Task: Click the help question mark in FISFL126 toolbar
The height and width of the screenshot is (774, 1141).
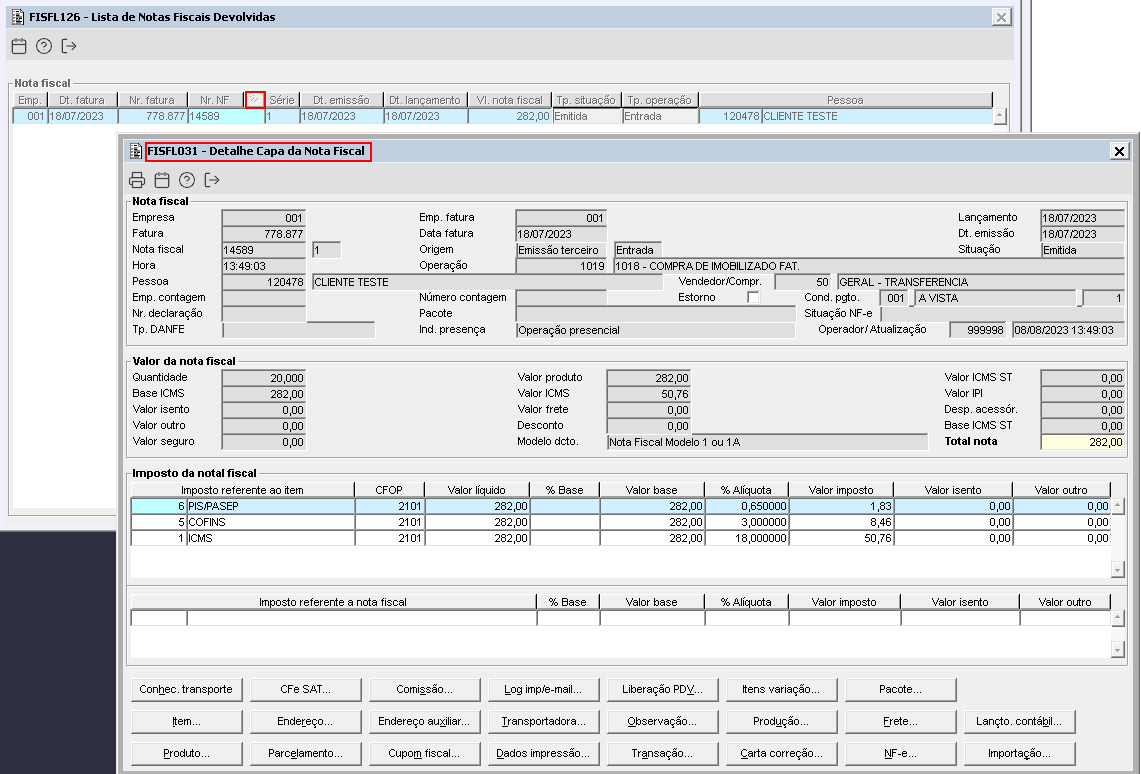Action: tap(44, 46)
